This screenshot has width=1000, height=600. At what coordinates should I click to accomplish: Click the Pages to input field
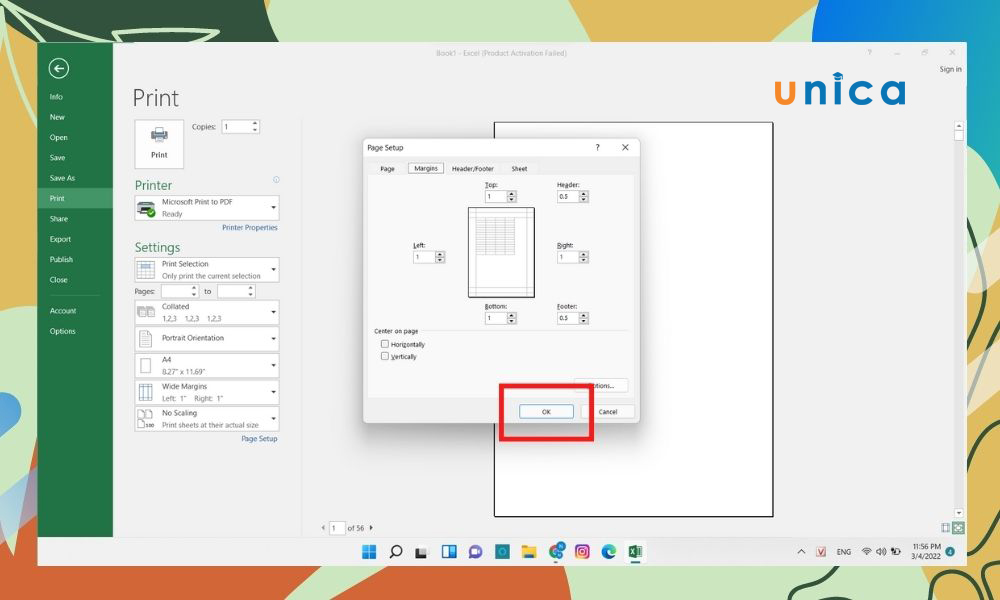click(232, 291)
